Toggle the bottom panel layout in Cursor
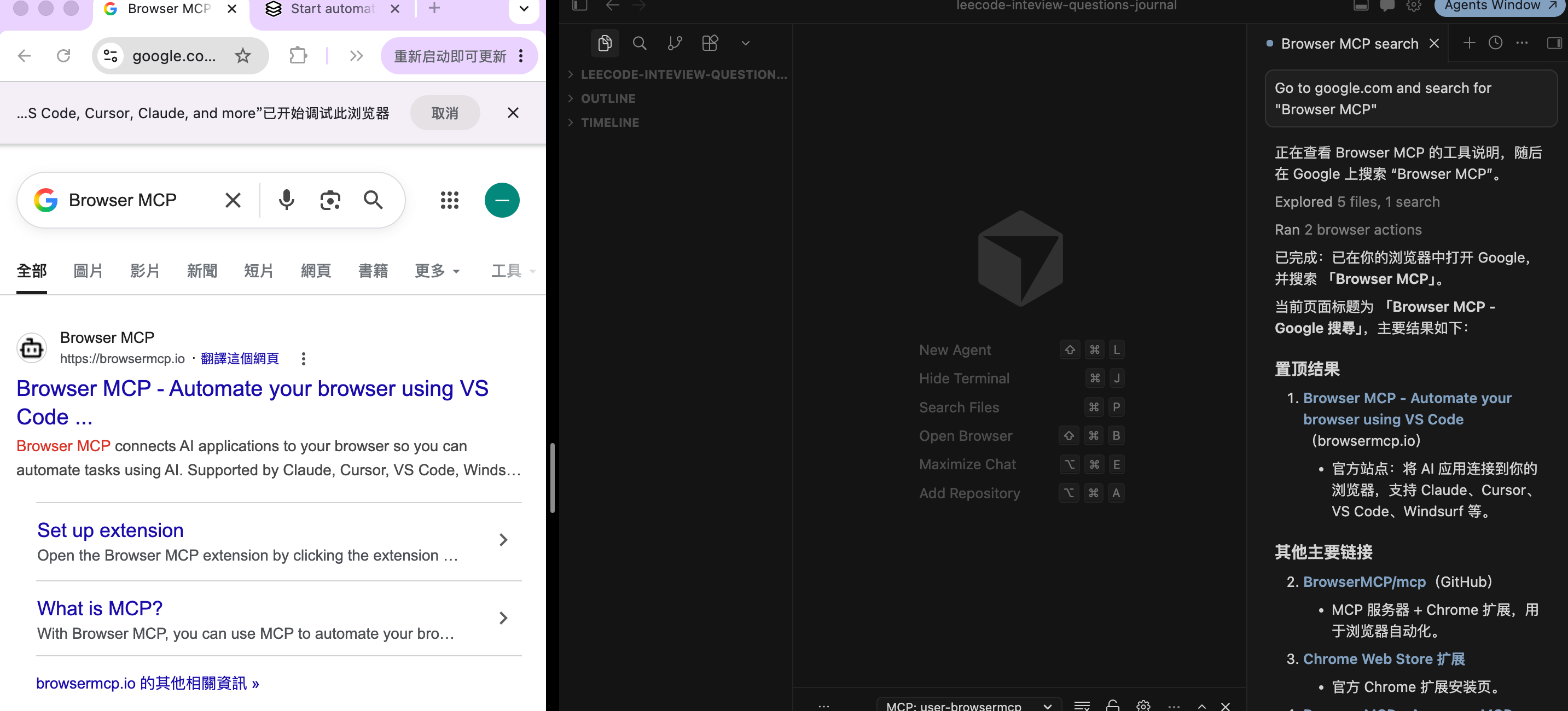This screenshot has height=711, width=1568. pyautogui.click(x=1361, y=6)
